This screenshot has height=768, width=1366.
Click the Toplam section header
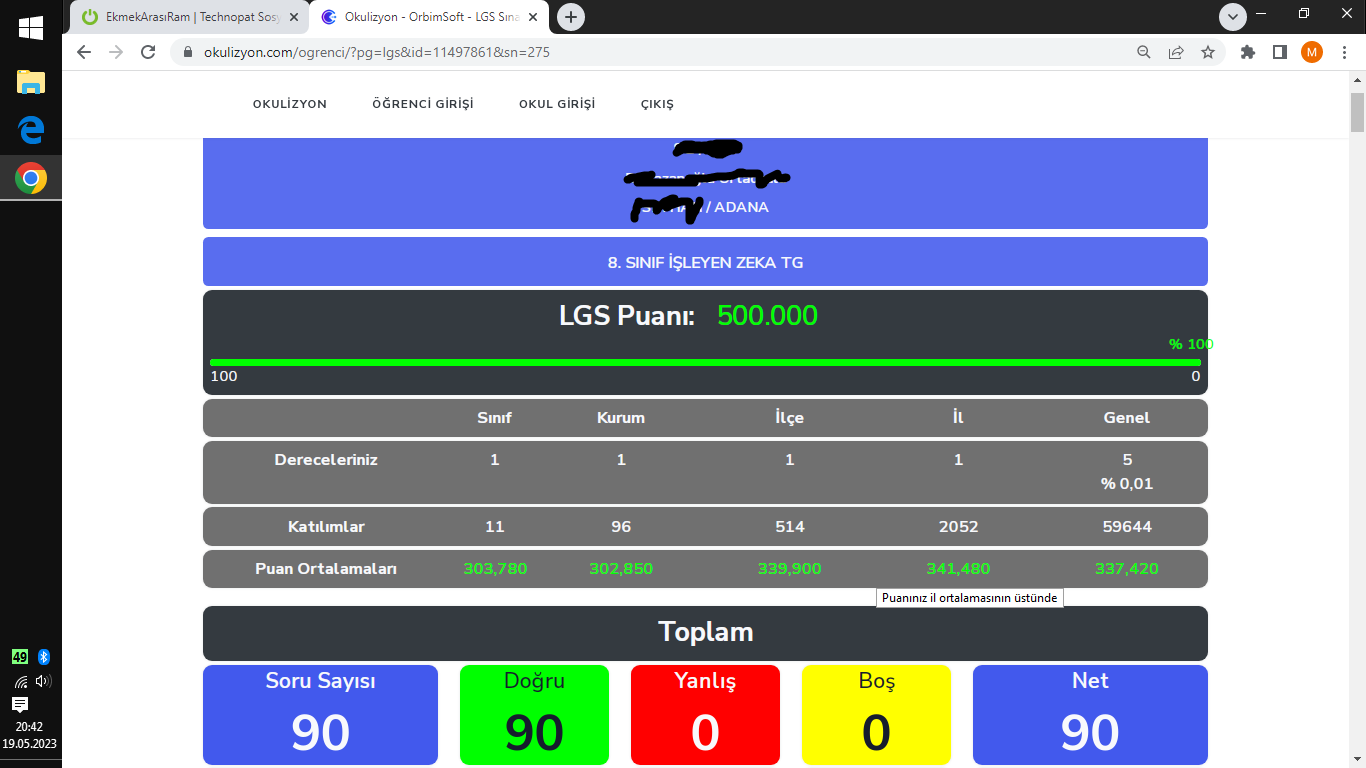(x=705, y=632)
